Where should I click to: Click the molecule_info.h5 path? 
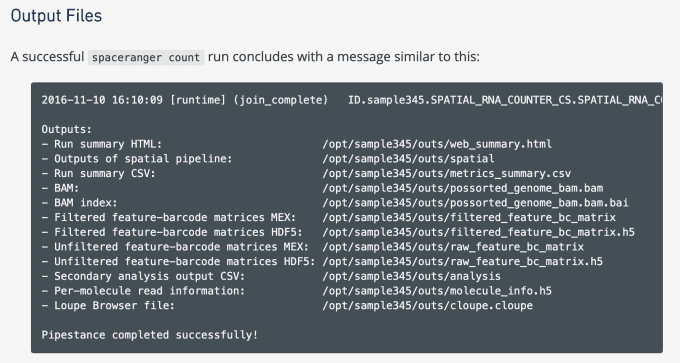437,291
